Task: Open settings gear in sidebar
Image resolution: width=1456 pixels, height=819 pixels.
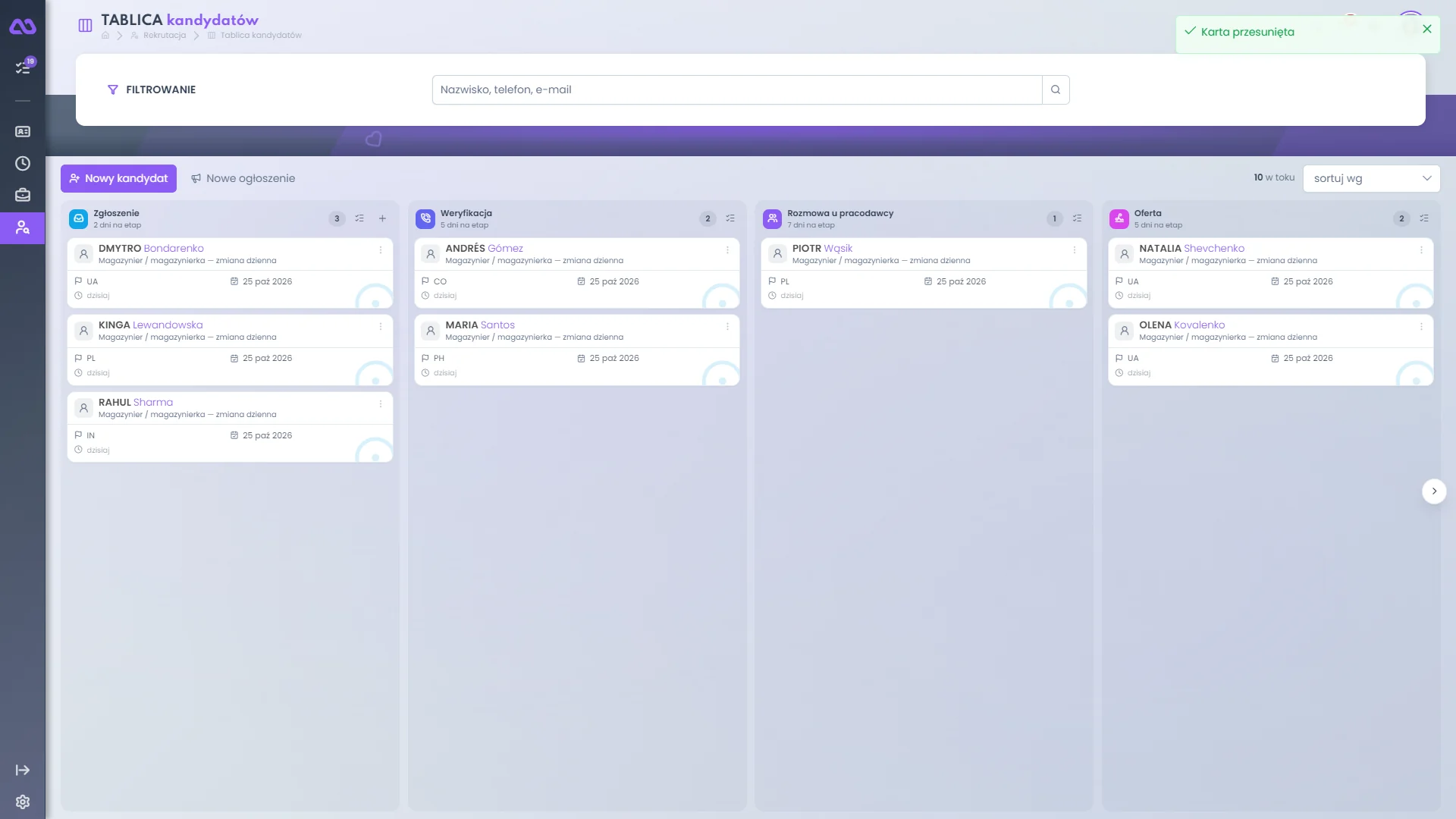Action: point(23,802)
